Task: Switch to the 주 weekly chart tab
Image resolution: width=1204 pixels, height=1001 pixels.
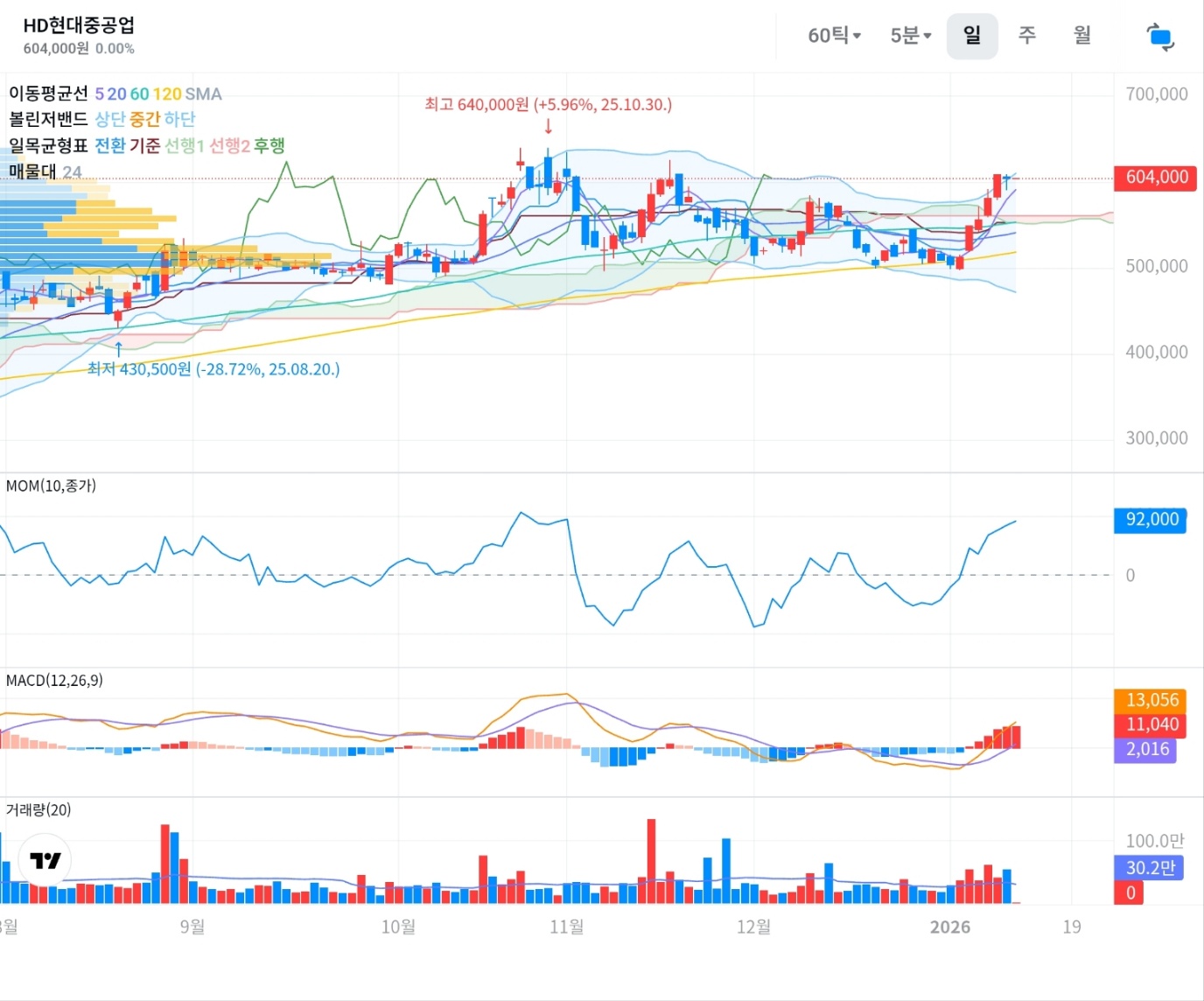Action: [x=1027, y=36]
